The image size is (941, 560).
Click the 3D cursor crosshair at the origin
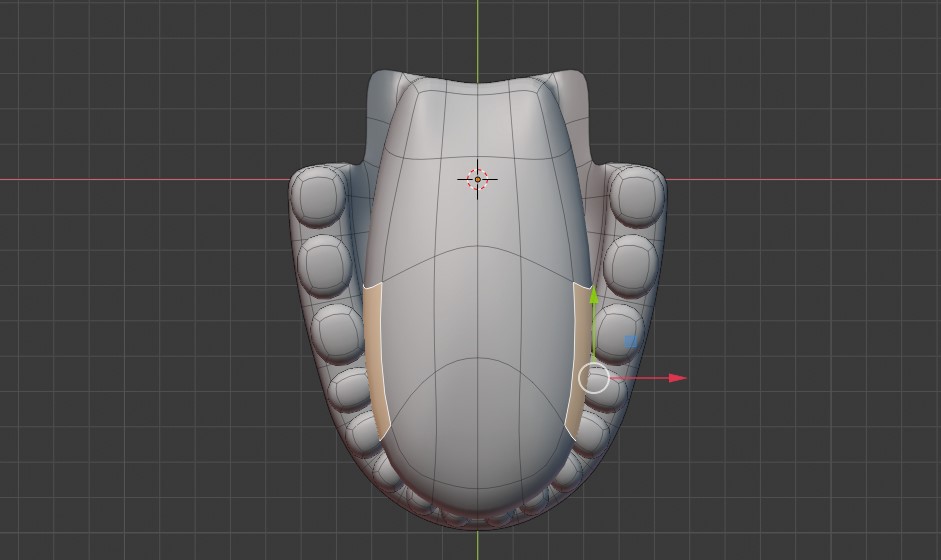478,179
